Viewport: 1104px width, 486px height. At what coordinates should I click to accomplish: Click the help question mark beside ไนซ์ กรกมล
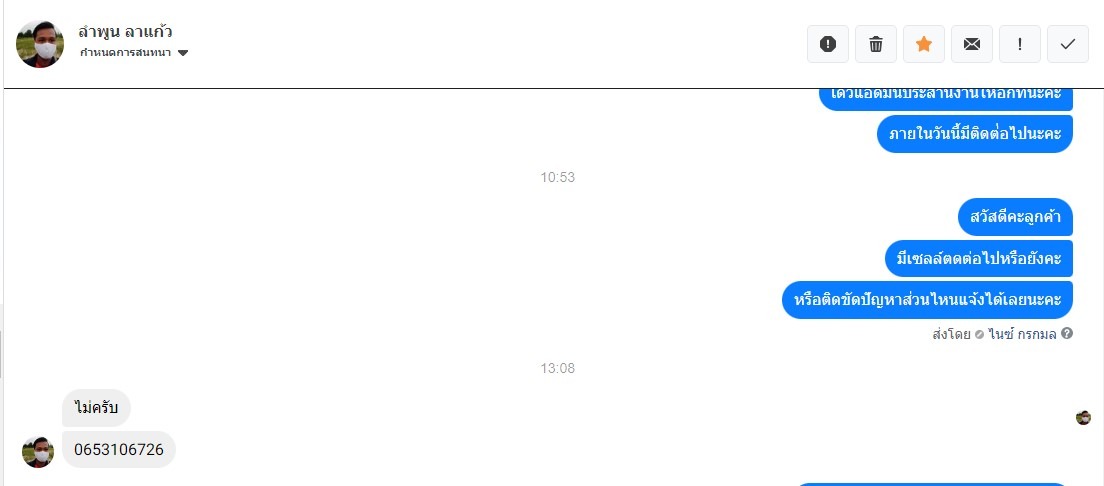point(1067,334)
